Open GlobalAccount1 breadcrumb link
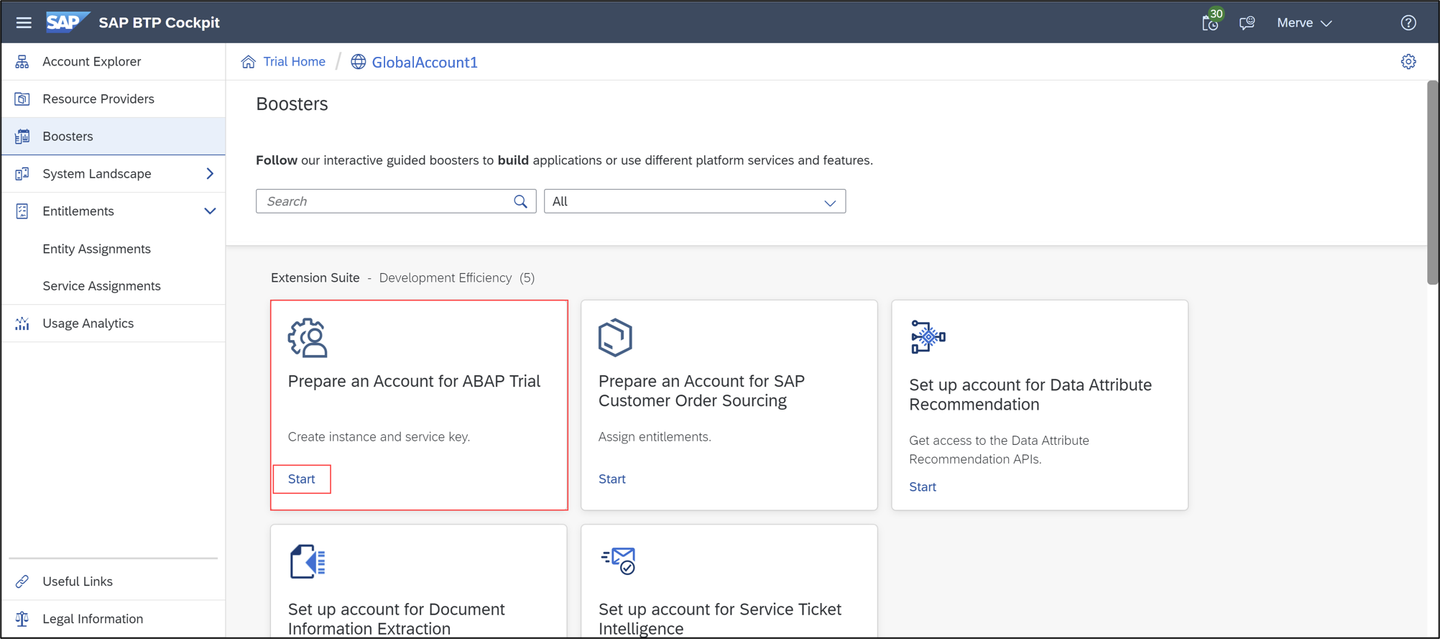 point(425,62)
